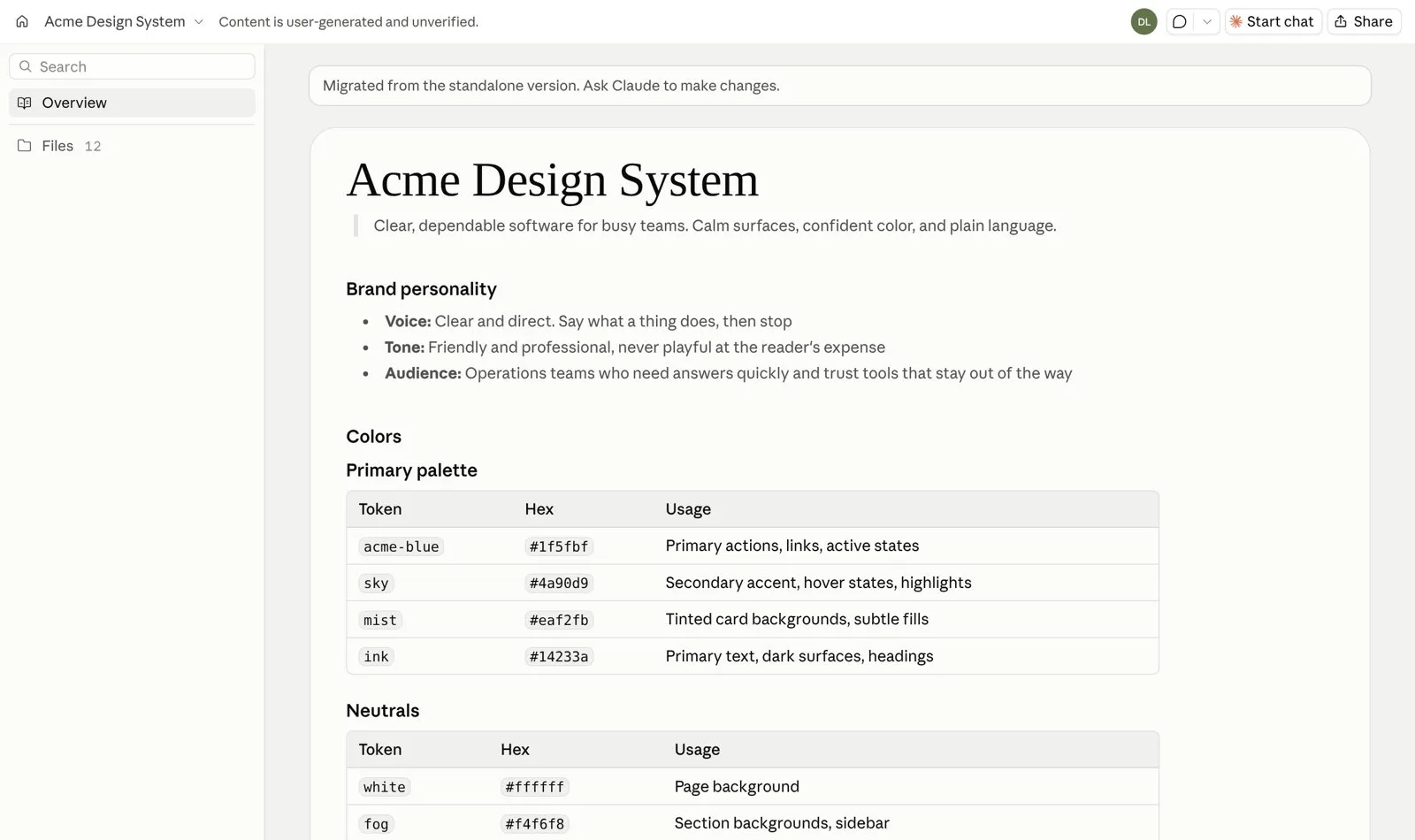
Task: Click 'Secondary accent, hover states, highlights' usage
Action: (818, 583)
